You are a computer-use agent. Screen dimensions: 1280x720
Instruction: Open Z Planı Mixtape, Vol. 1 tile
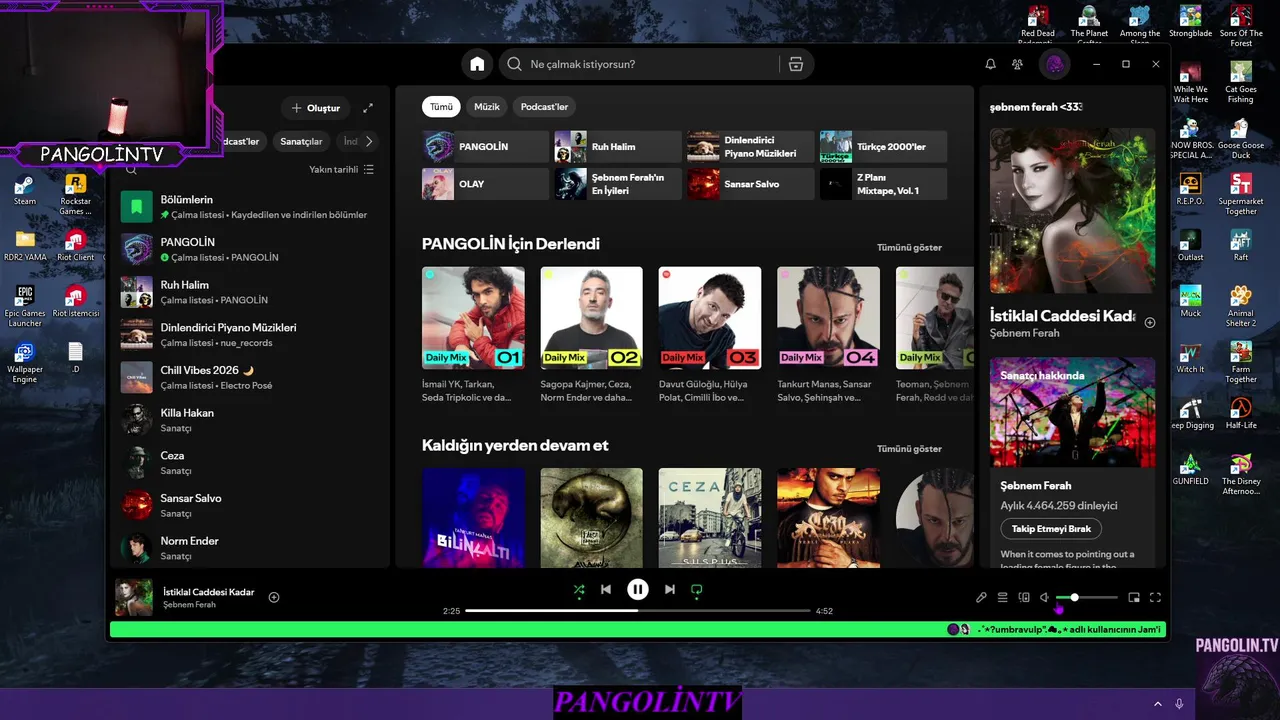(x=883, y=184)
